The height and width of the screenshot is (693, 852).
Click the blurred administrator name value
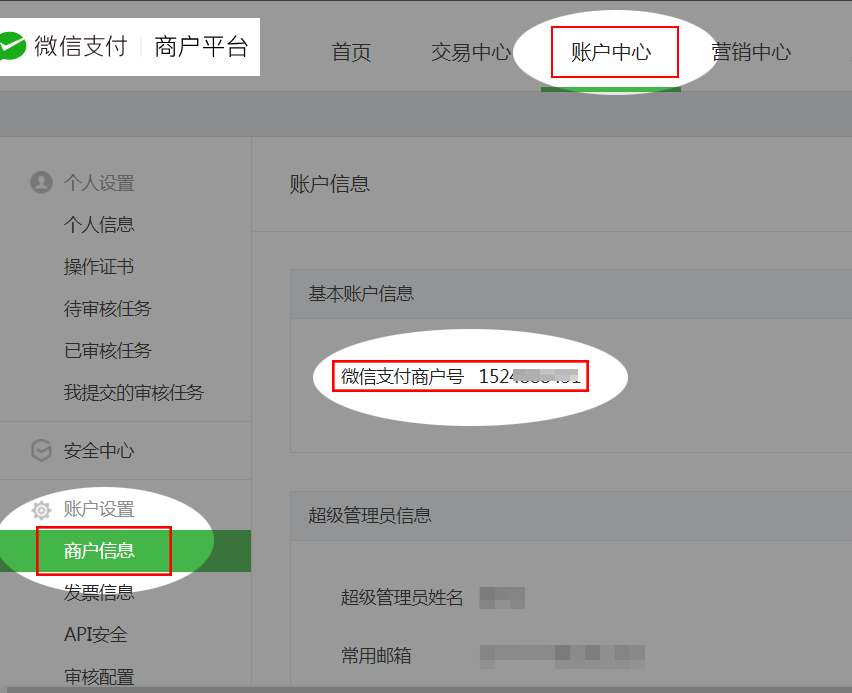tap(502, 597)
